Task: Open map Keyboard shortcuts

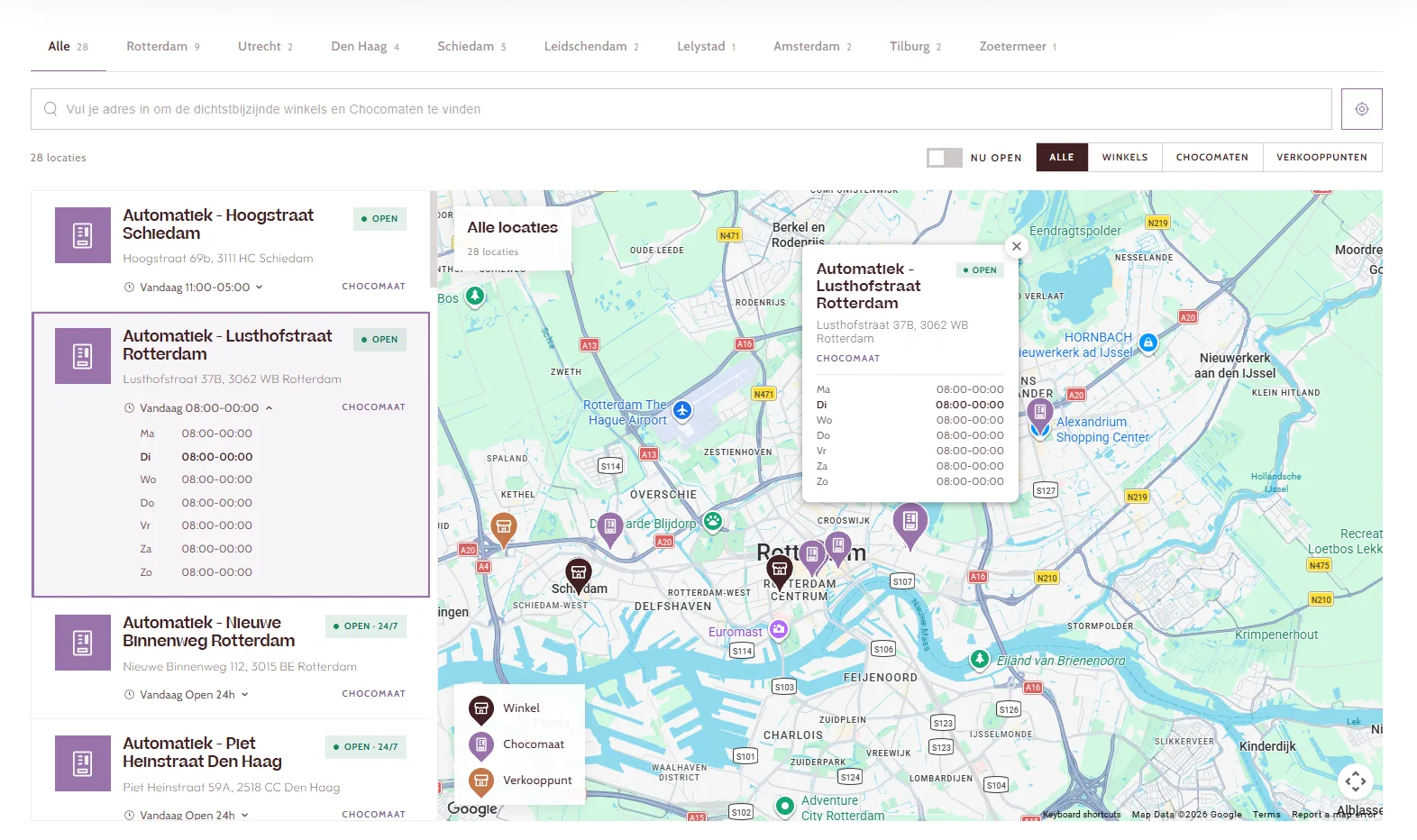Action: coord(1082,815)
